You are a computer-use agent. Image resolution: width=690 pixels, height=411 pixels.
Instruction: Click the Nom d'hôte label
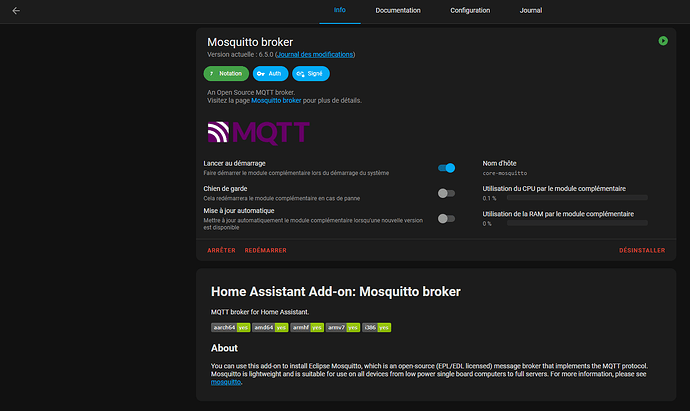499,163
